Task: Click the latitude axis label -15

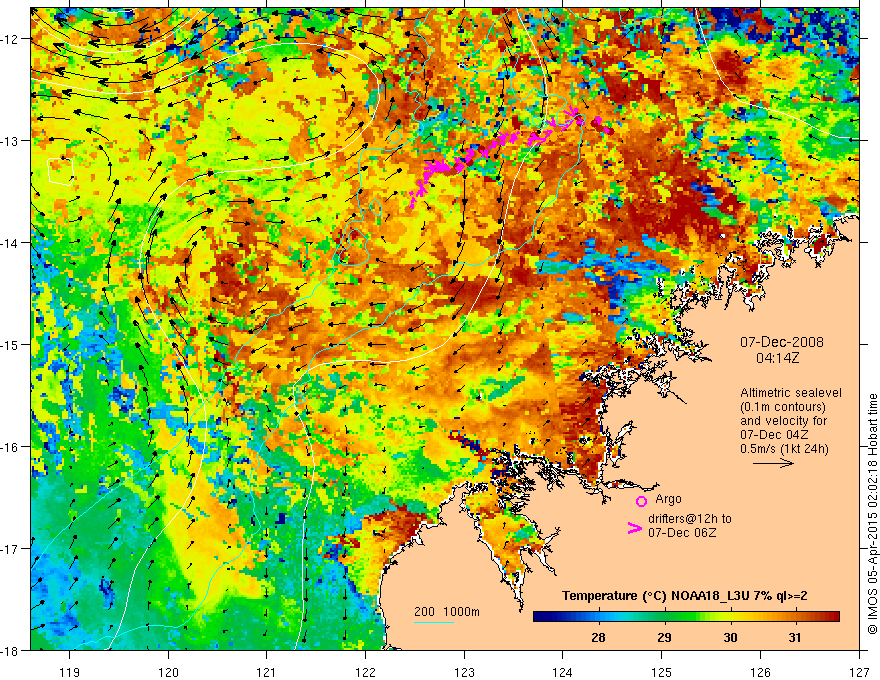Action: coord(11,344)
